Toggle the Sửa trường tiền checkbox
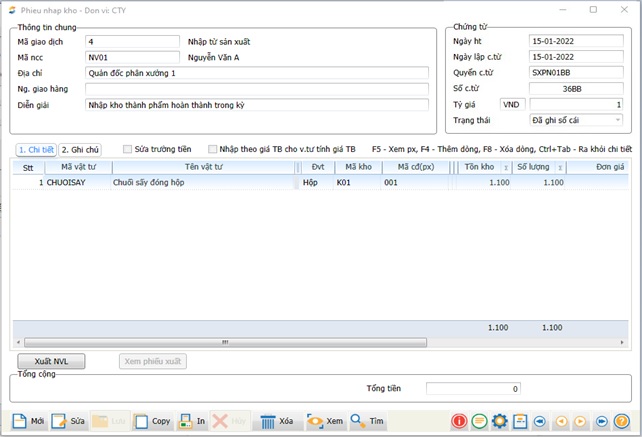This screenshot has height=437, width=642. coord(127,149)
